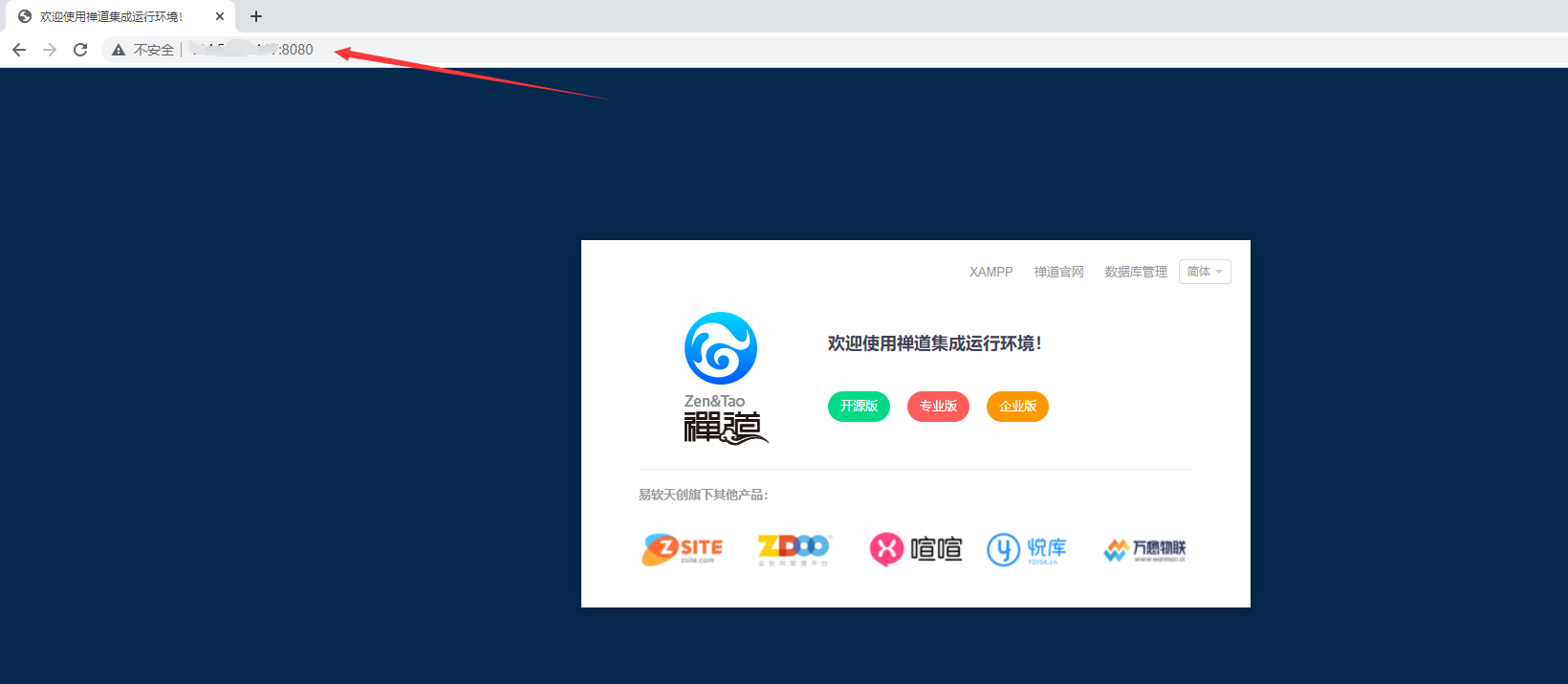Go back with the browser back arrow
1568x684 pixels.
(19, 50)
